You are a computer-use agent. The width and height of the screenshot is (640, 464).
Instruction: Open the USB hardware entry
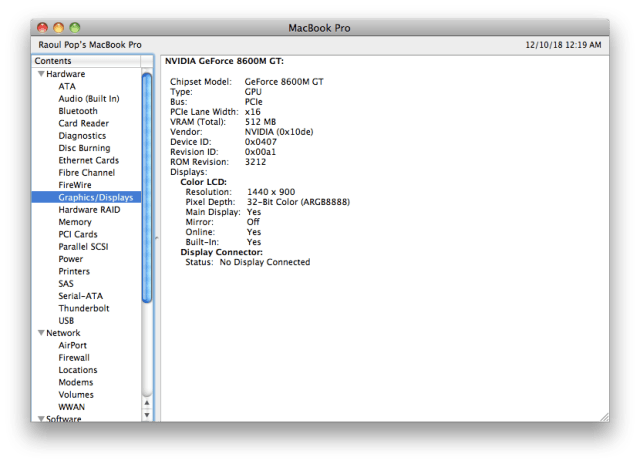point(67,320)
